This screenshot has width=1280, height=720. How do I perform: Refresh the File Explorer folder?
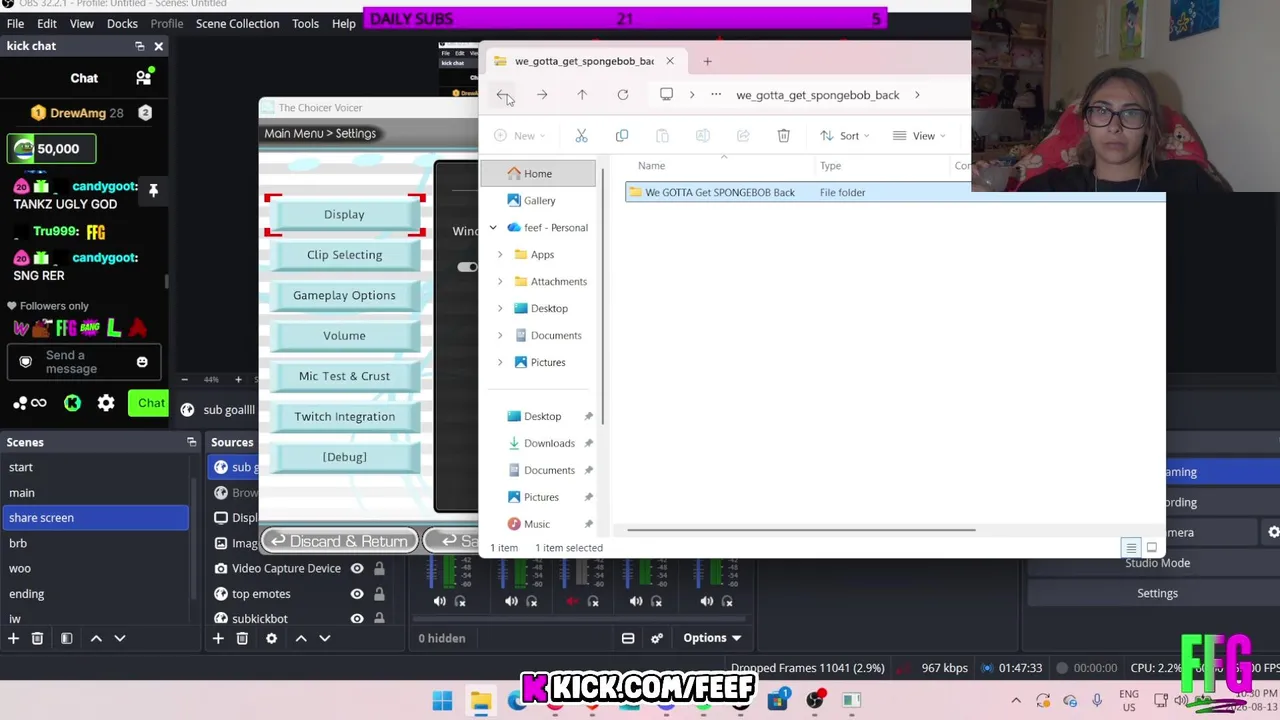pos(622,95)
